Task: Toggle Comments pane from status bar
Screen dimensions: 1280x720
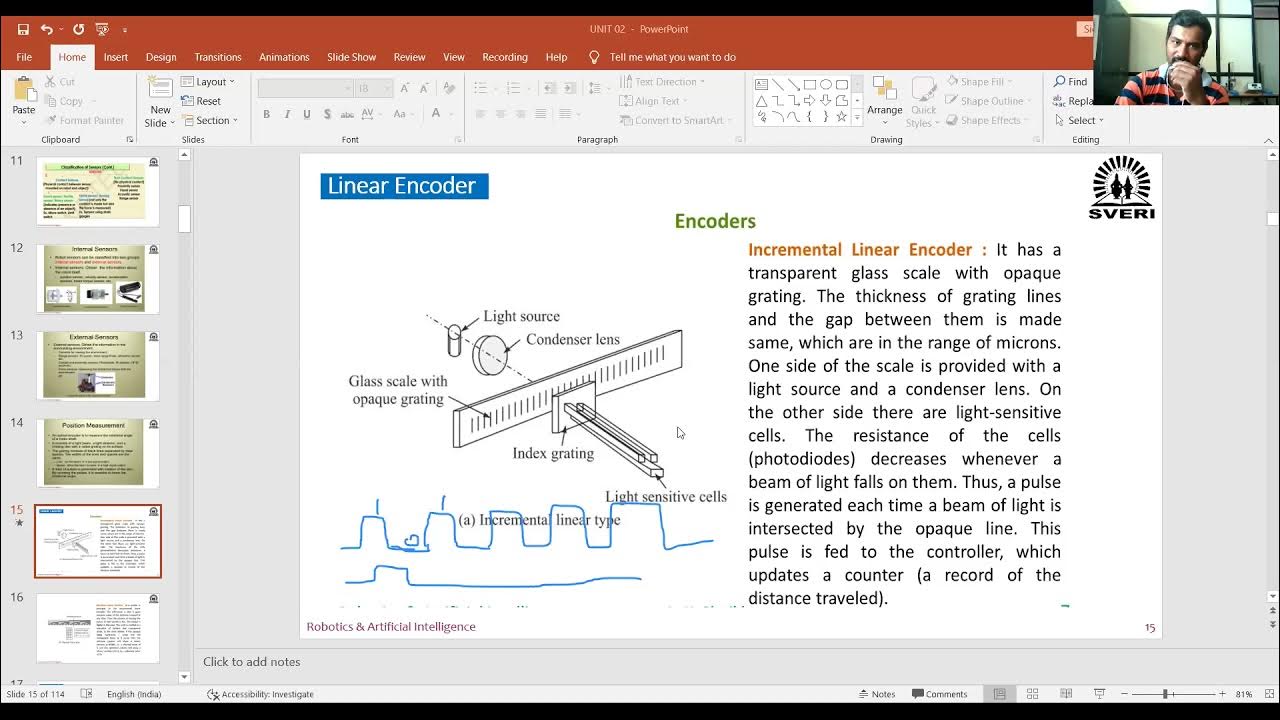Action: pyautogui.click(x=939, y=694)
